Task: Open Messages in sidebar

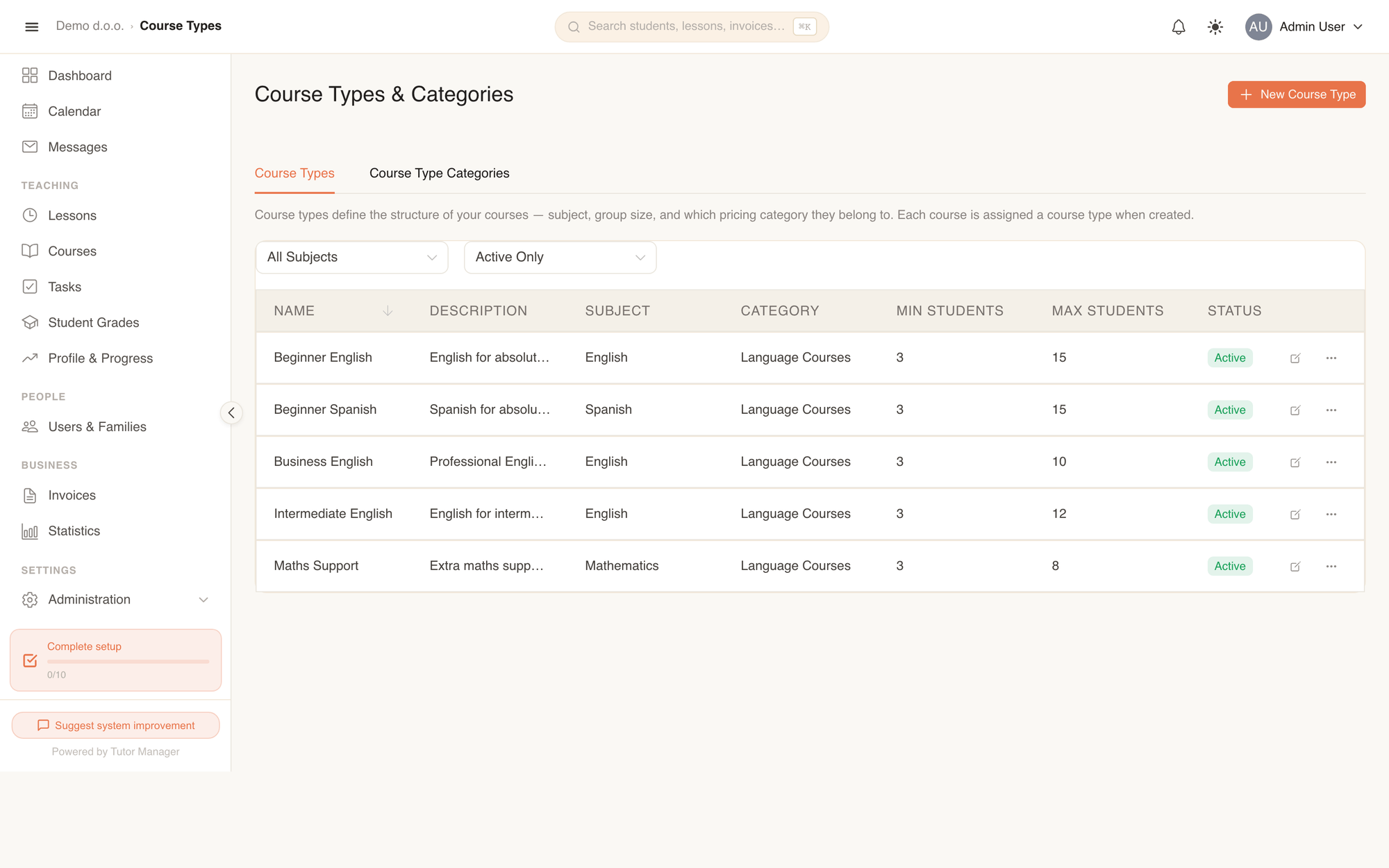Action: [x=115, y=147]
